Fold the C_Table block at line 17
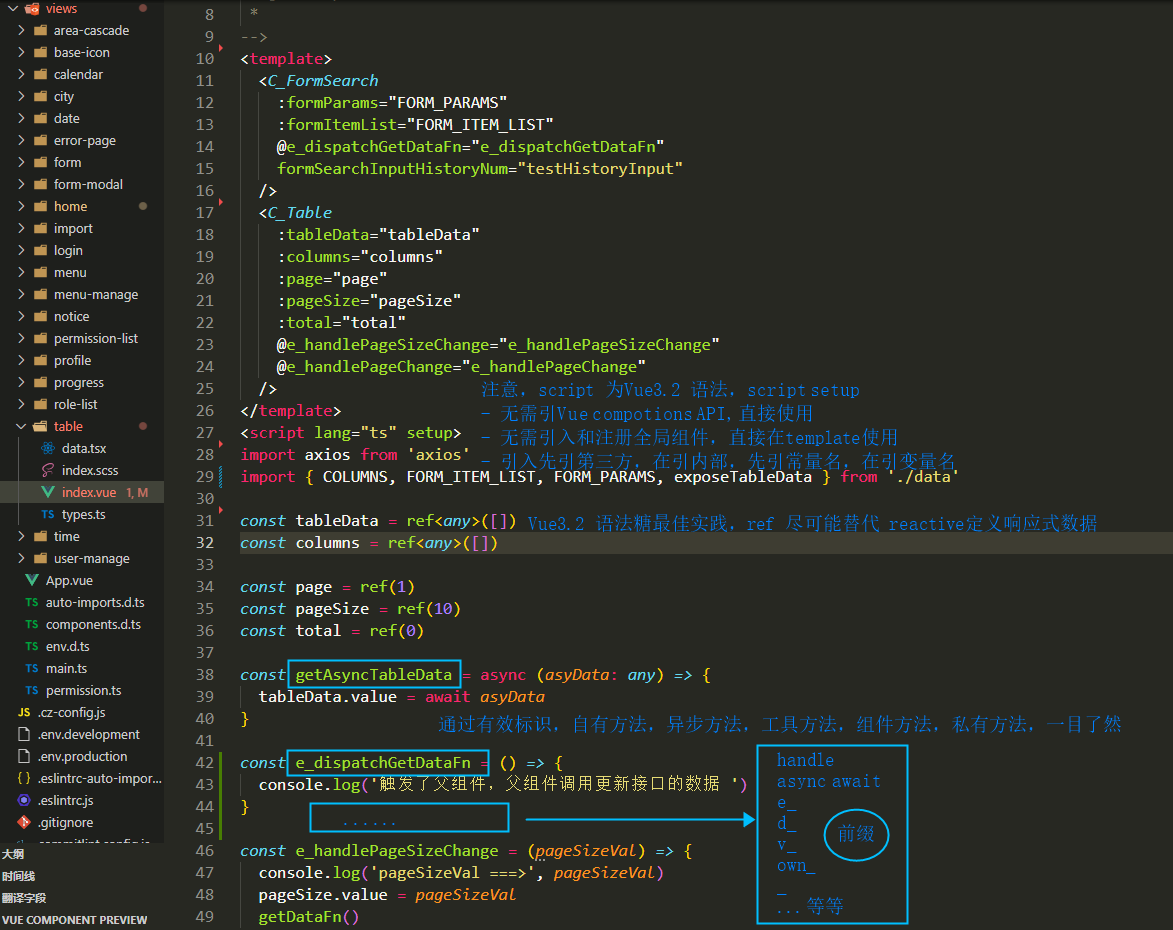Screen dimensions: 1173x930 (x=221, y=203)
